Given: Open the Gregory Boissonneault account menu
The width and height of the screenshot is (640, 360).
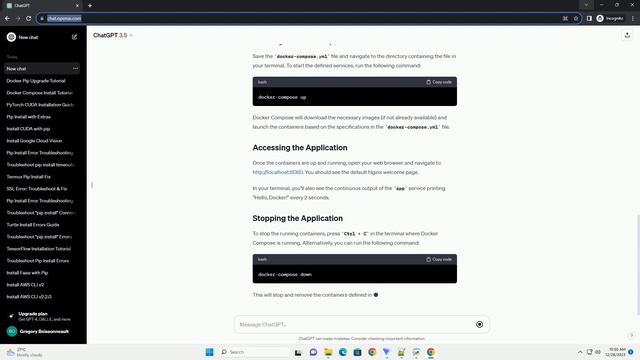Looking at the screenshot, I should click(x=43, y=331).
